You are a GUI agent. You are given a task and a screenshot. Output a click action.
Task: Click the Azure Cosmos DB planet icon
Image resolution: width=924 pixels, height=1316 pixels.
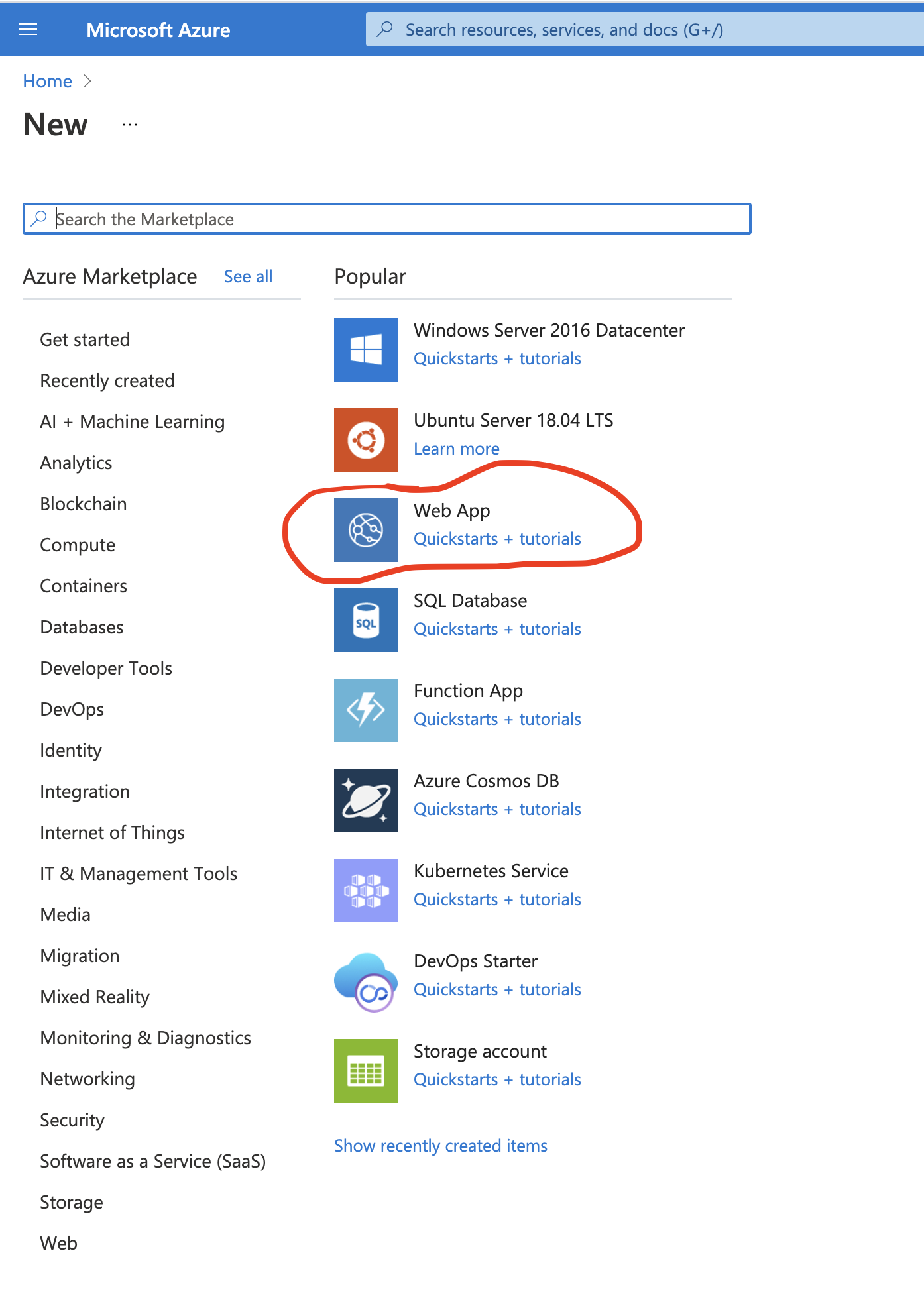pos(366,800)
